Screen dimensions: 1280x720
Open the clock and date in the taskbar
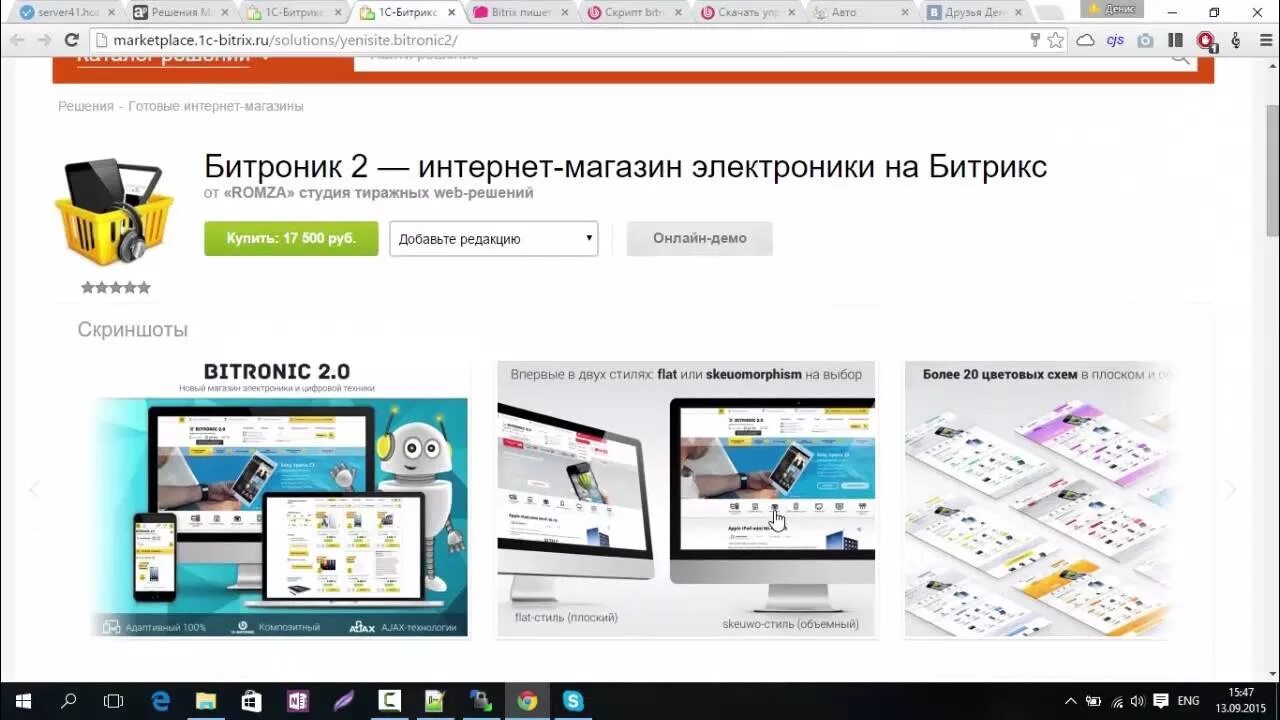pos(1241,700)
